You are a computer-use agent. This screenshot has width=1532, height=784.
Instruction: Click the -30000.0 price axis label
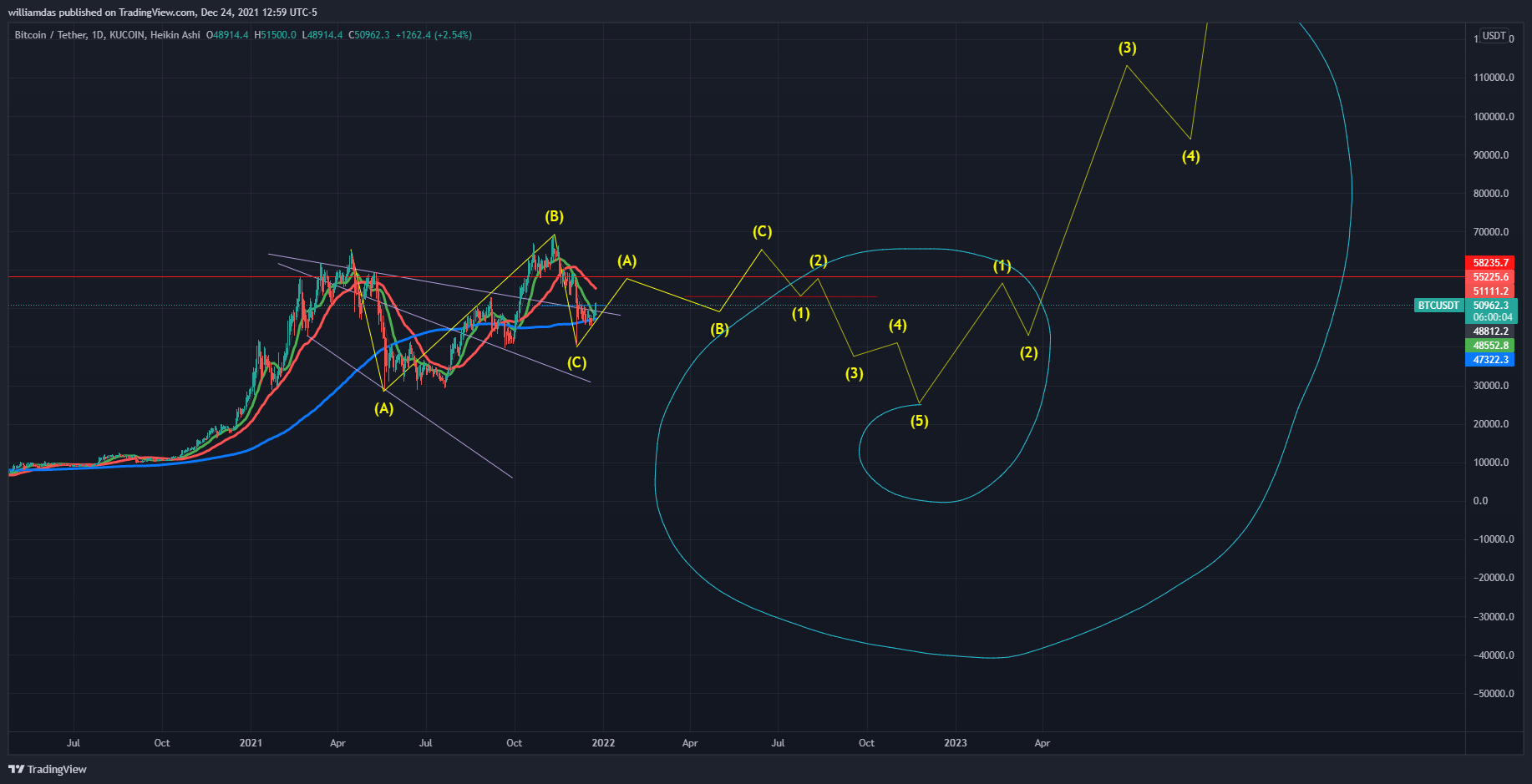tap(1494, 617)
